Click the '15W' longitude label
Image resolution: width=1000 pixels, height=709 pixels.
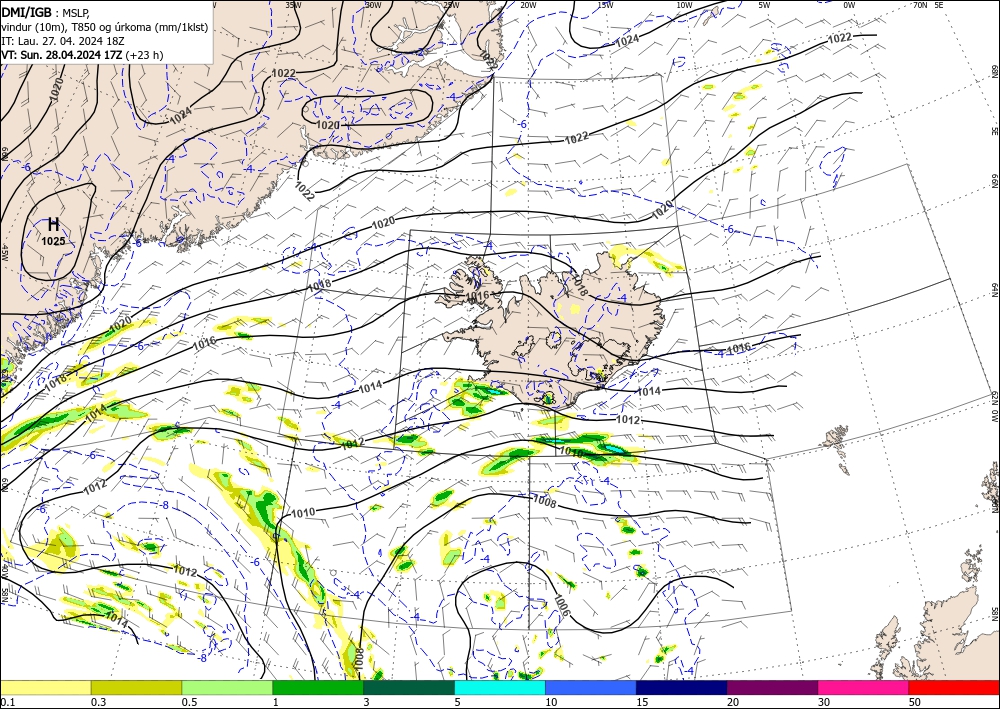pos(606,5)
